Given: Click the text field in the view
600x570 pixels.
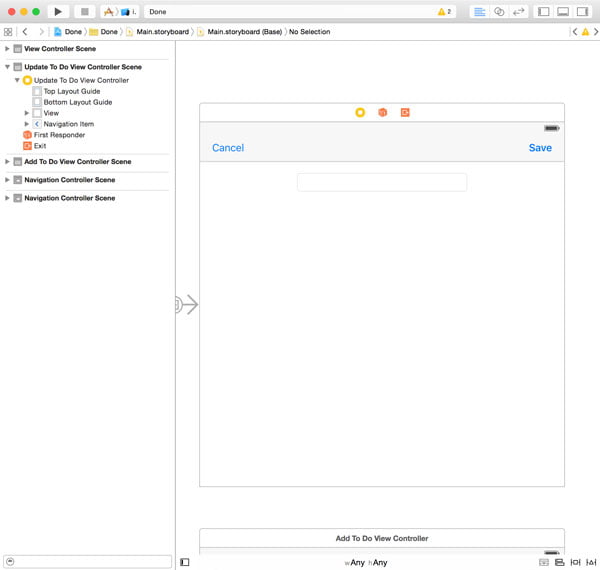Looking at the screenshot, I should pos(382,182).
